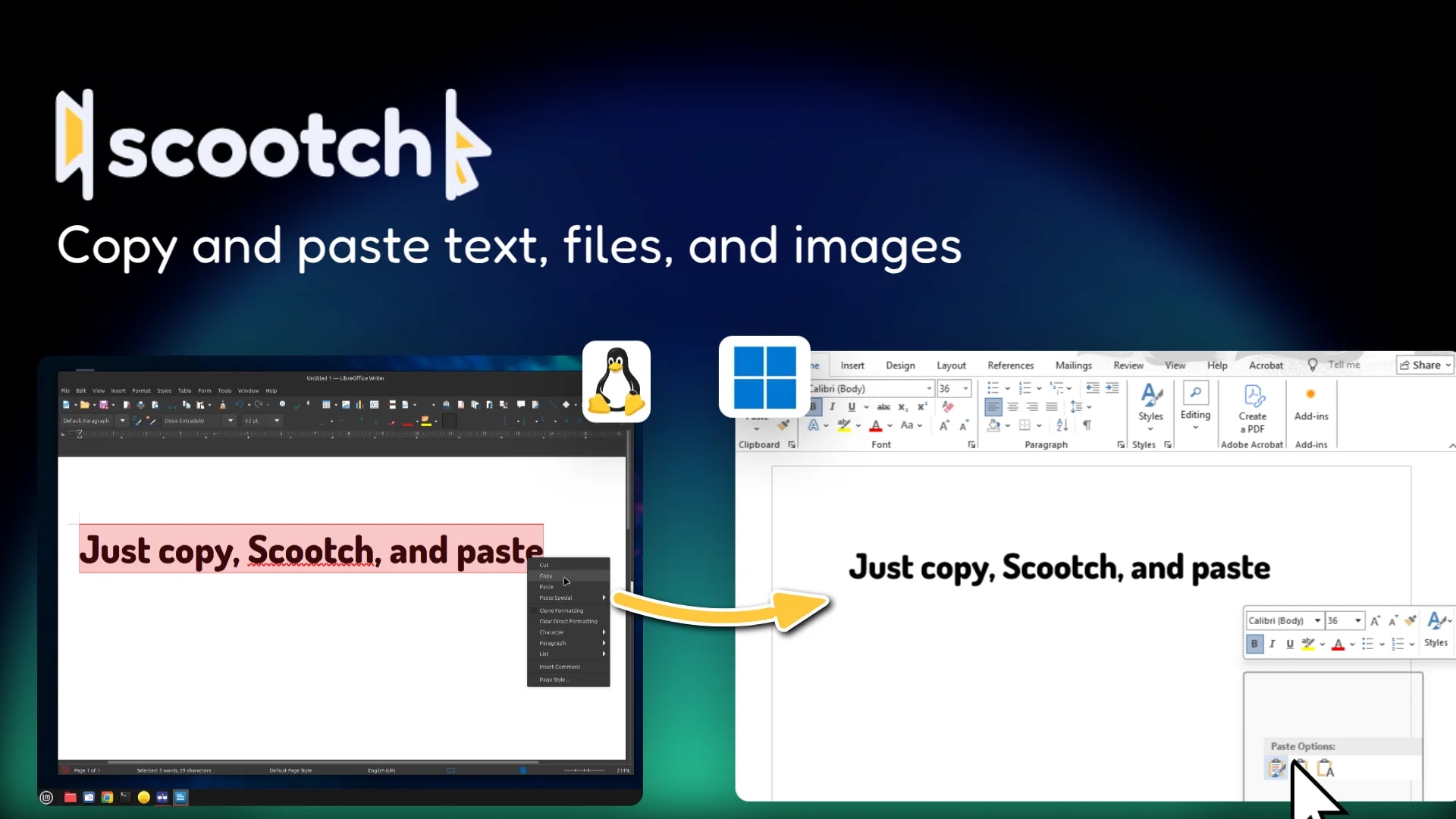Click red Font Color swatch in Word ribbon
This screenshot has width=1456, height=819.
876,425
